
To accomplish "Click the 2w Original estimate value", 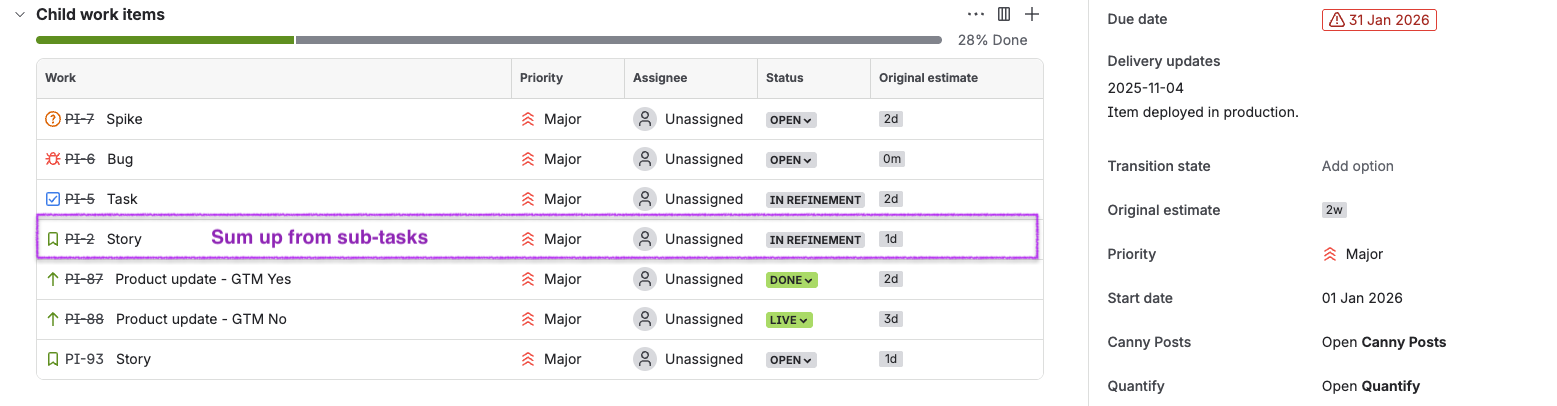I will click(x=1334, y=210).
